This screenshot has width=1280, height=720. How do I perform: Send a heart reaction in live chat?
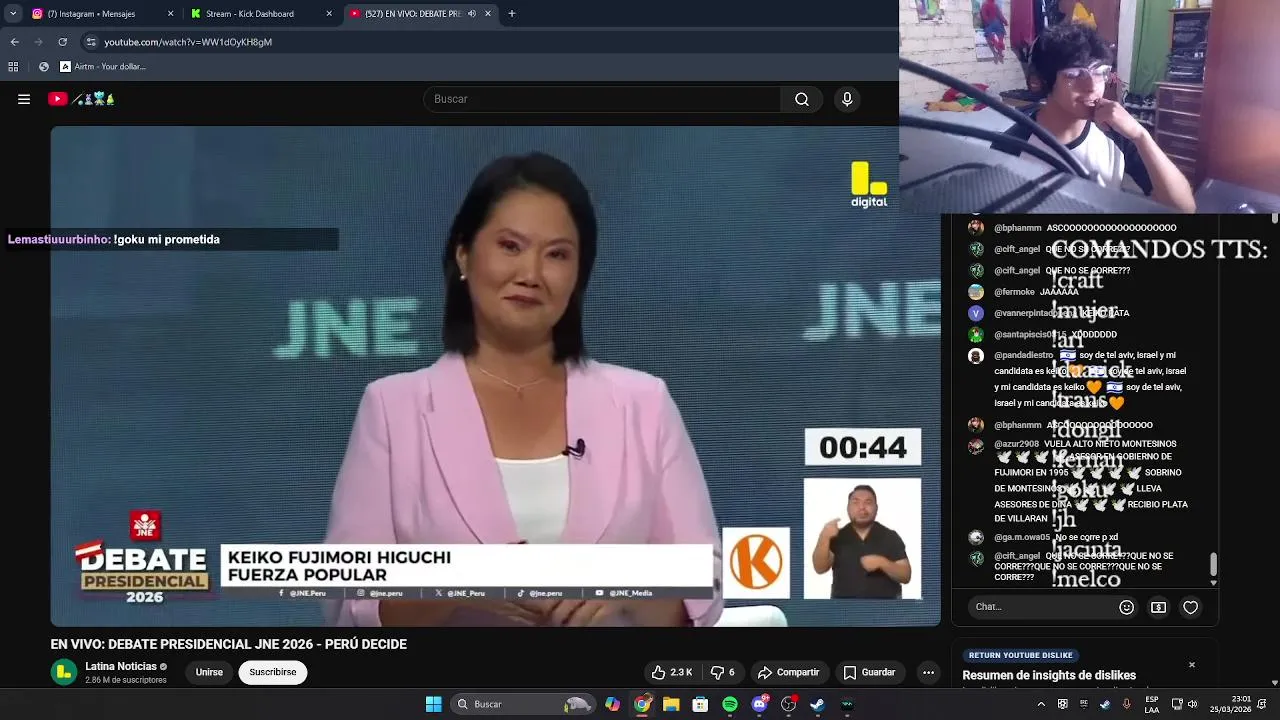pyautogui.click(x=1190, y=607)
